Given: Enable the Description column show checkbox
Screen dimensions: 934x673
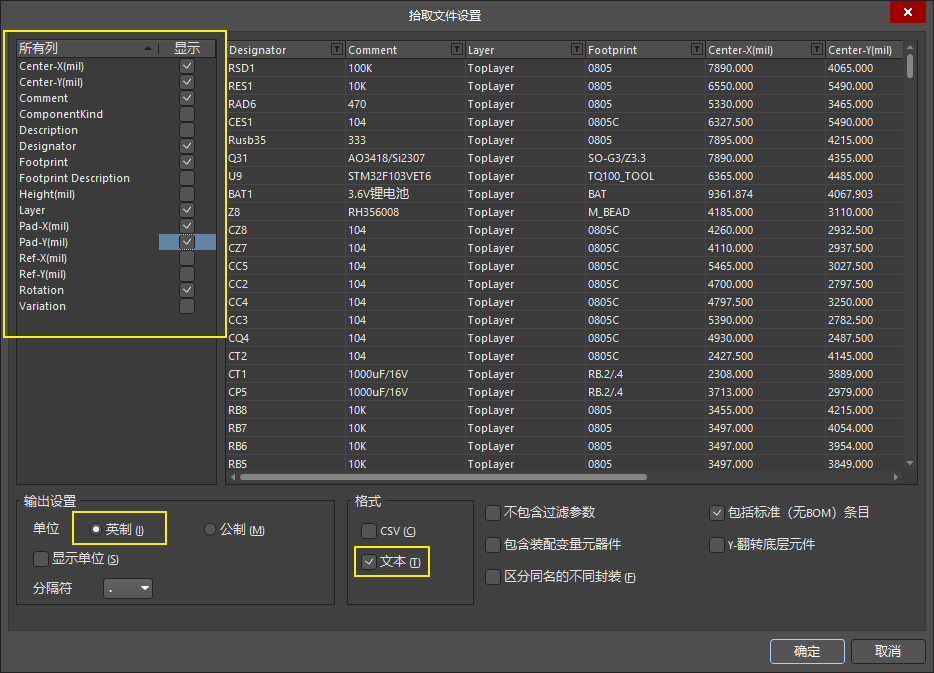Looking at the screenshot, I should (187, 130).
